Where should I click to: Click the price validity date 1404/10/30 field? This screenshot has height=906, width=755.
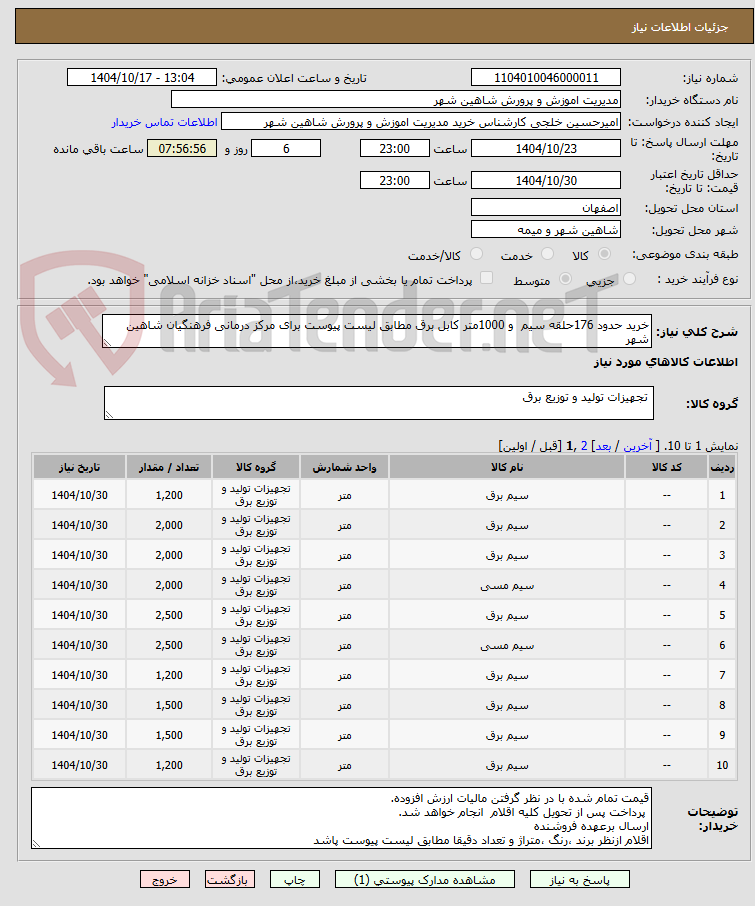tap(546, 180)
